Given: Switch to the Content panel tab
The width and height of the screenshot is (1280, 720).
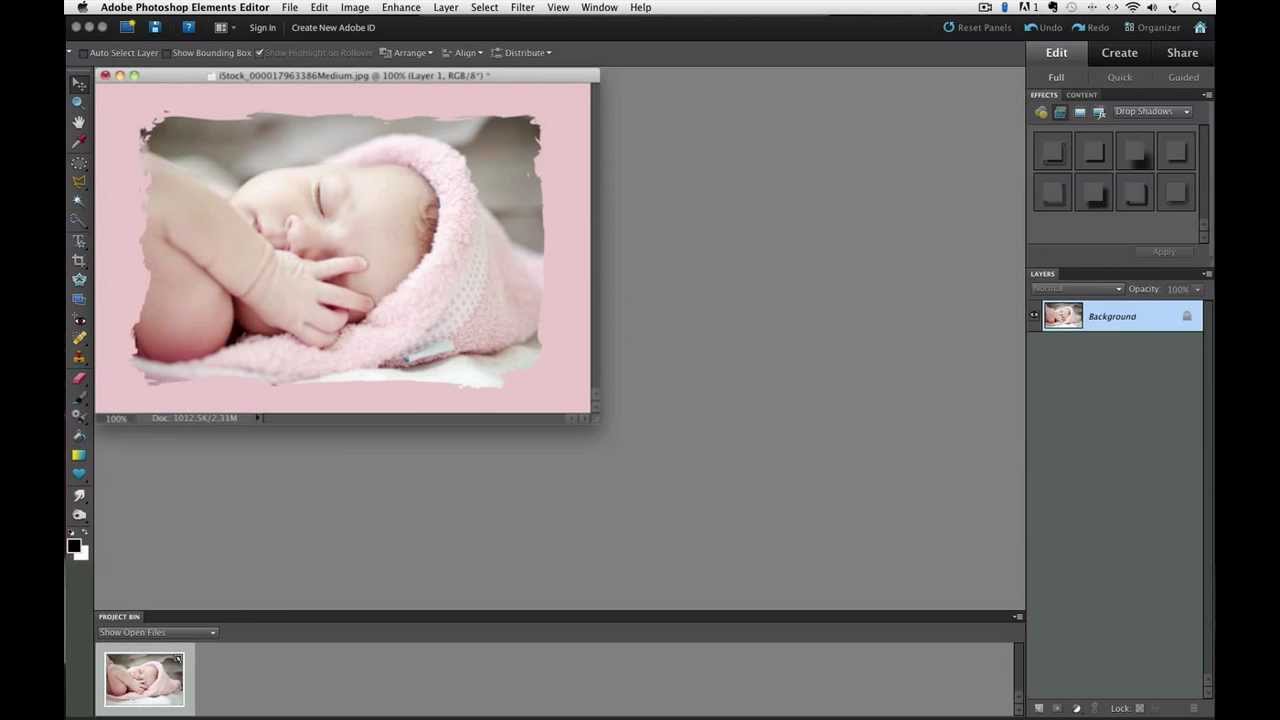Looking at the screenshot, I should coord(1081,95).
